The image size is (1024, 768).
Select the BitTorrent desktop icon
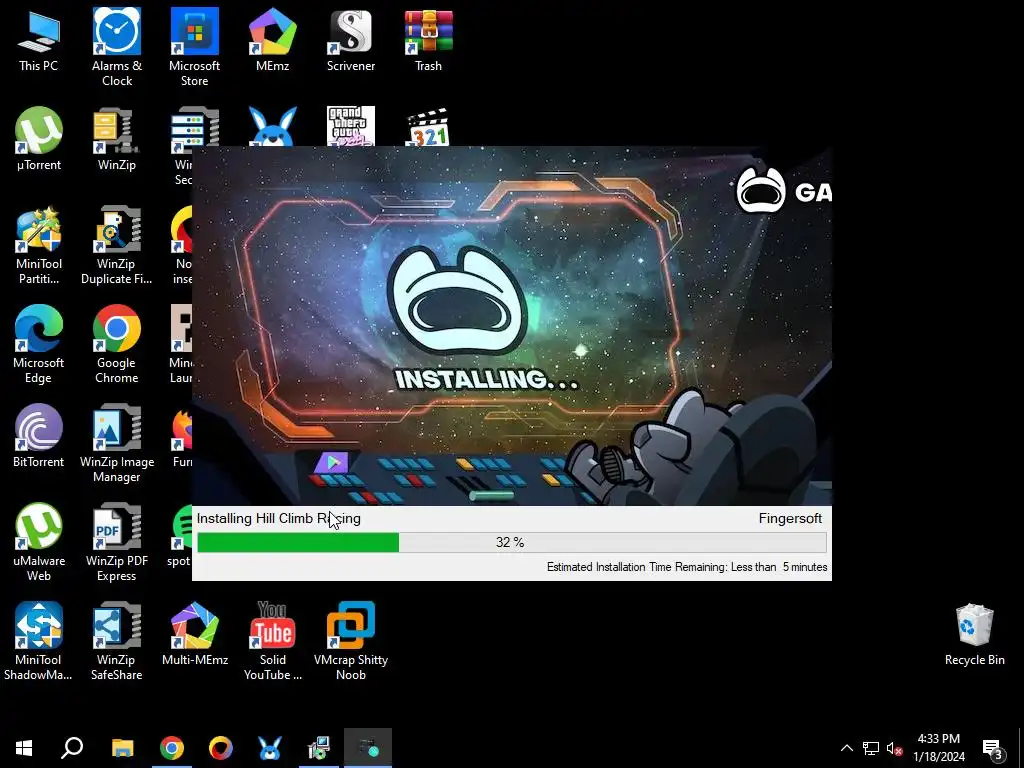point(39,436)
